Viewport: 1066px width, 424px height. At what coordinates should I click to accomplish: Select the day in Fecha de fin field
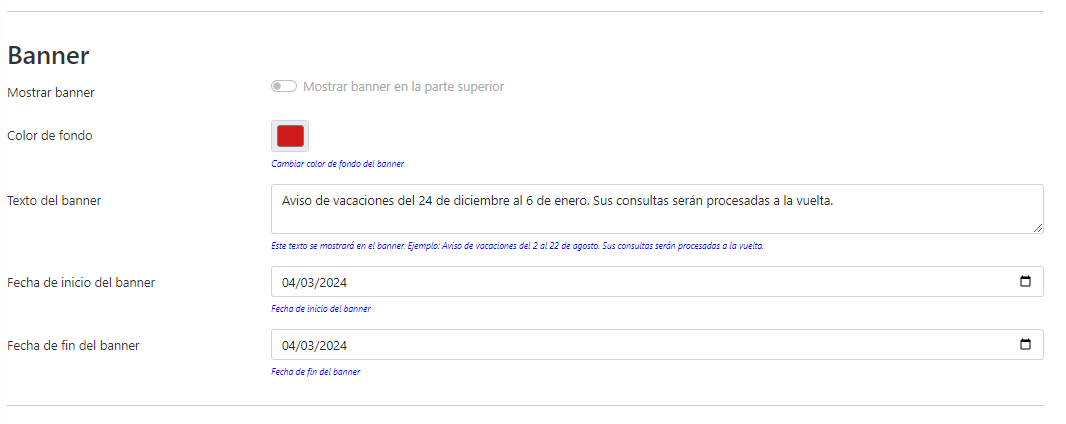(x=289, y=345)
